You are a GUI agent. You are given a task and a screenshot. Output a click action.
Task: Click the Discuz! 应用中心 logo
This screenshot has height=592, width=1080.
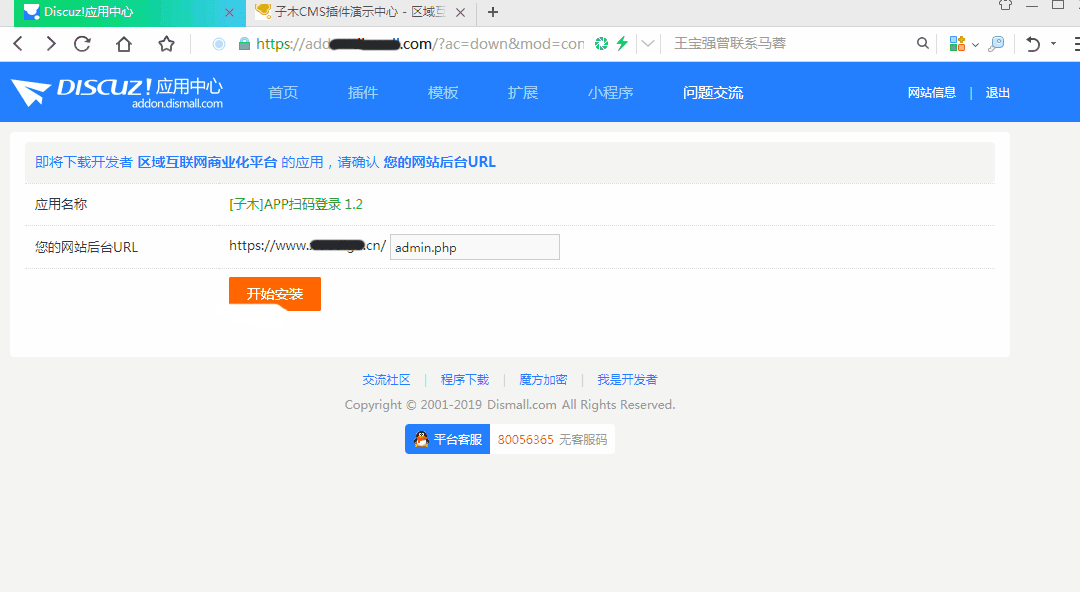coord(117,92)
